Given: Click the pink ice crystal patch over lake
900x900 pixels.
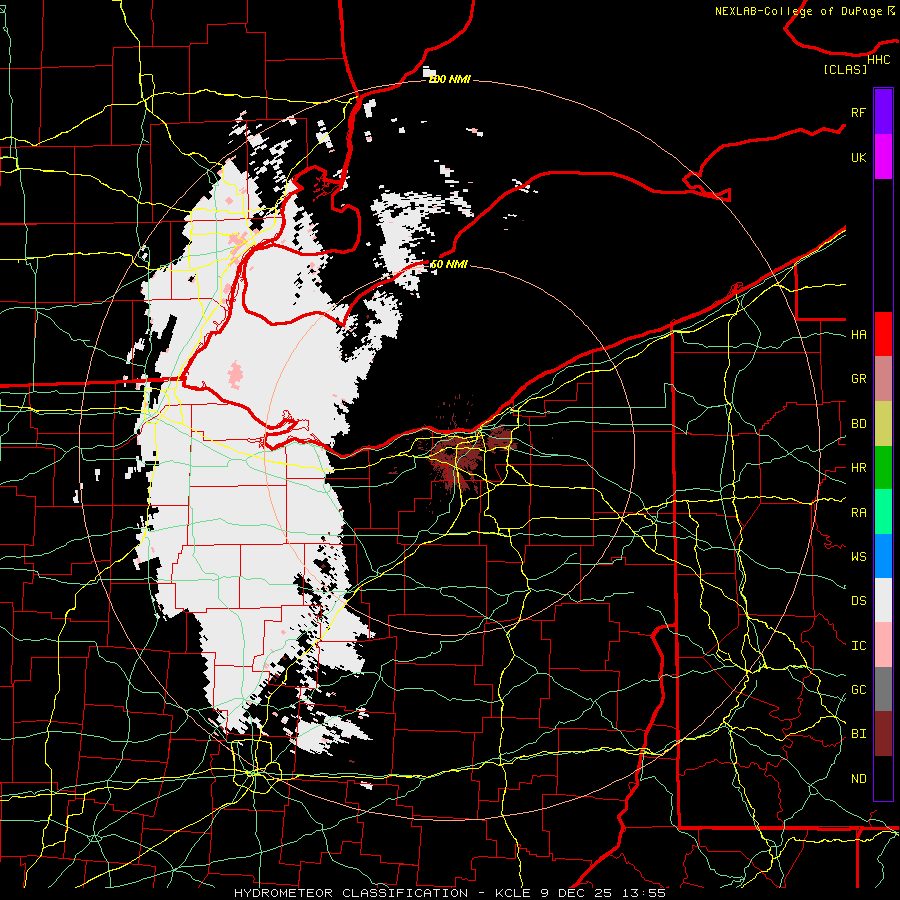Looking at the screenshot, I should tap(235, 374).
